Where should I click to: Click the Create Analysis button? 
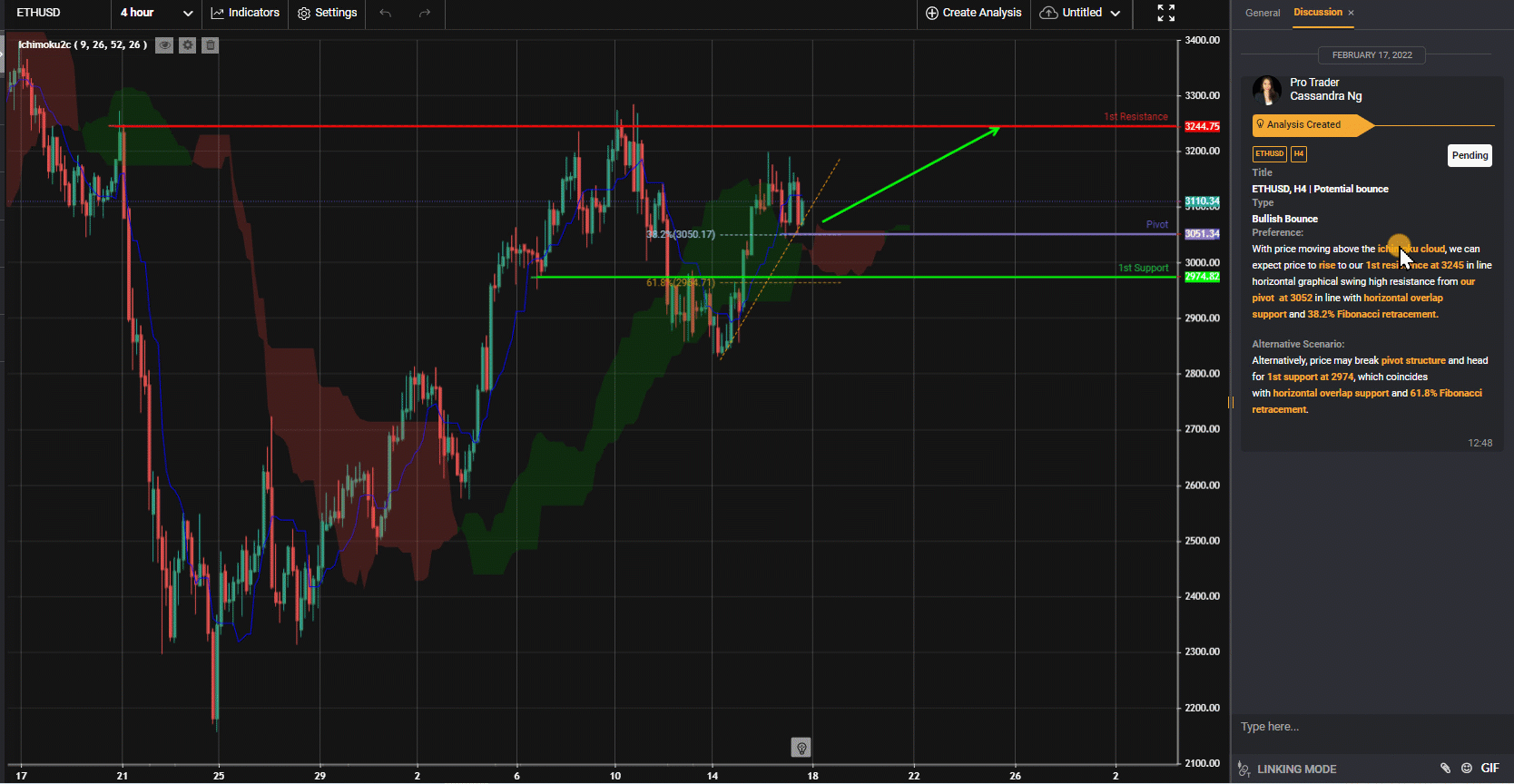point(974,13)
